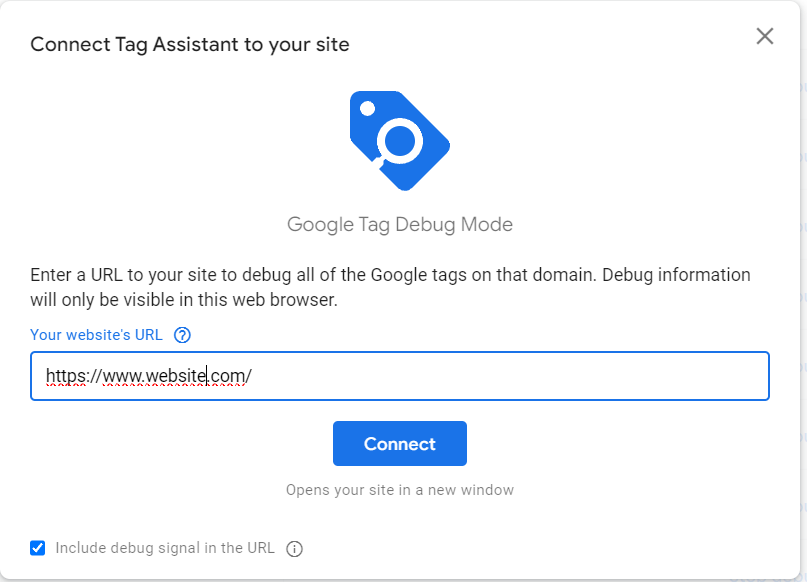Place cursor on "www.website" text in URL field
Screen dimensions: 807x582
tap(154, 376)
